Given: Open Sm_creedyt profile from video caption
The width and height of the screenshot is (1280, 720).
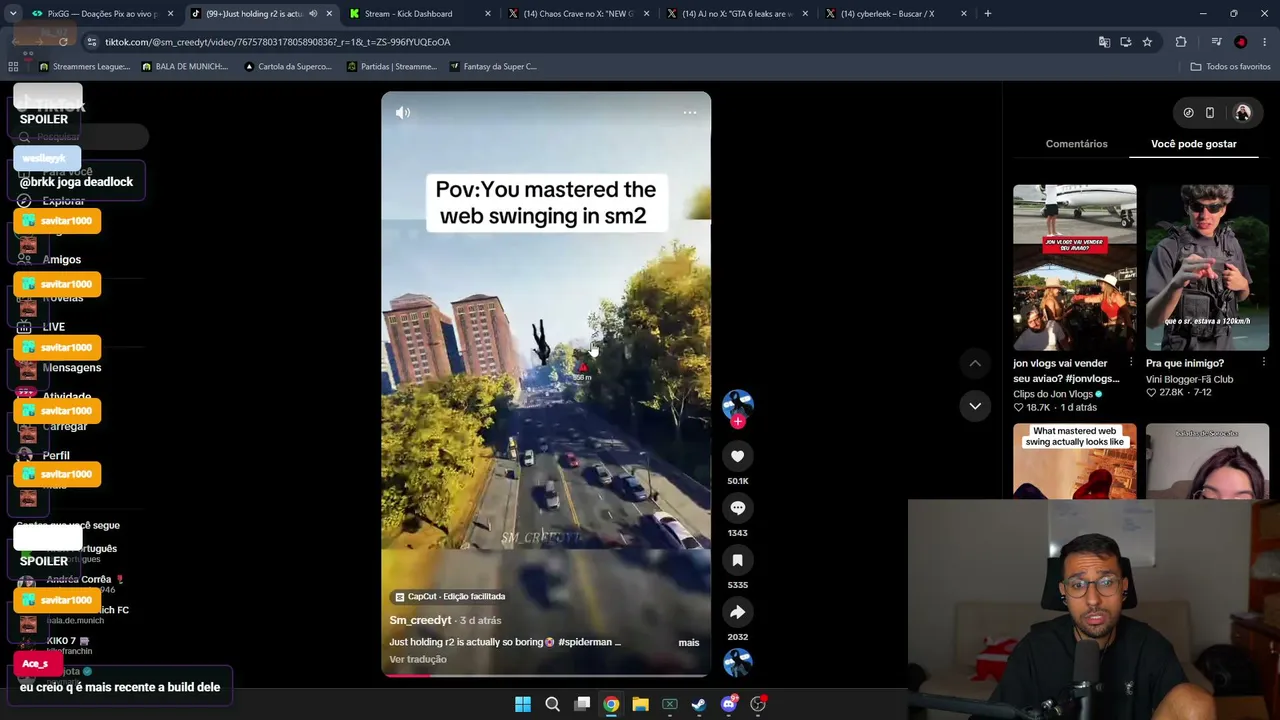Looking at the screenshot, I should pos(420,621).
